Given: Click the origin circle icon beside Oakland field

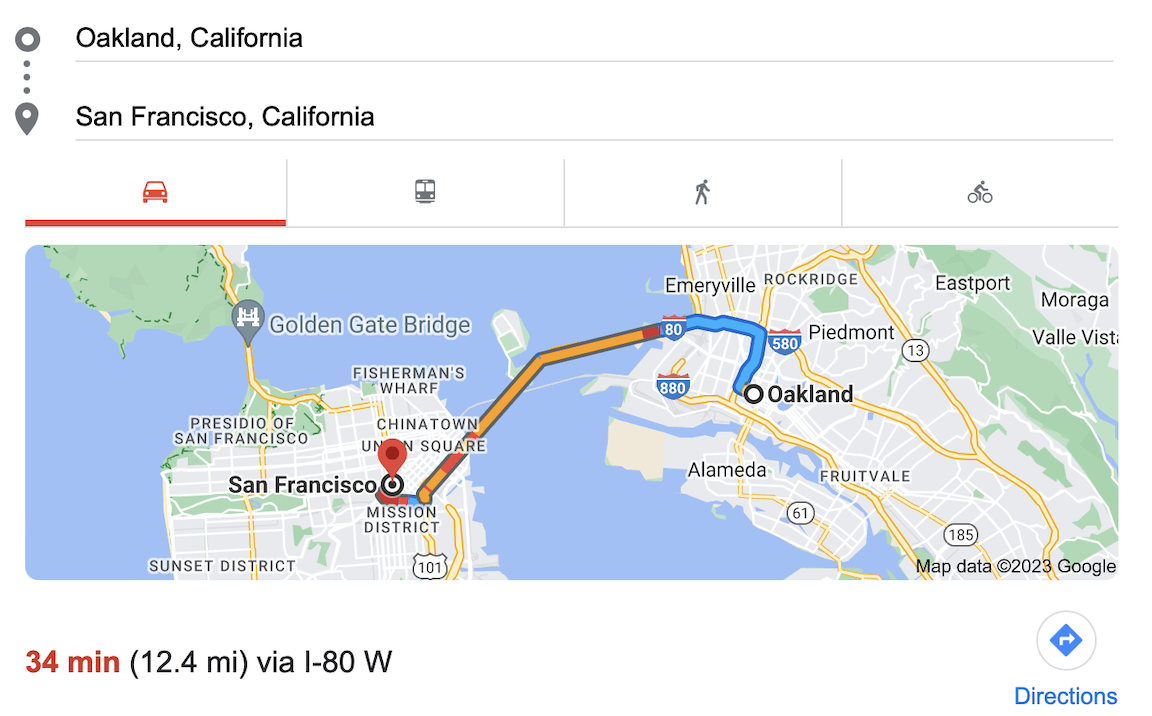Looking at the screenshot, I should pyautogui.click(x=28, y=39).
